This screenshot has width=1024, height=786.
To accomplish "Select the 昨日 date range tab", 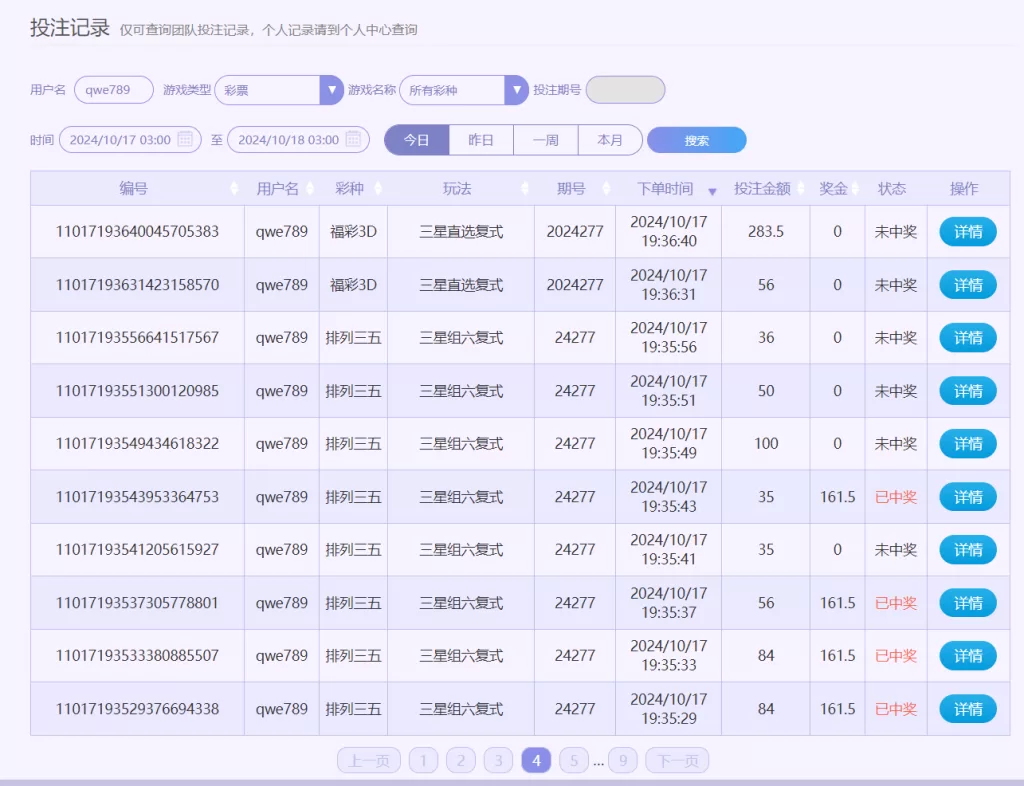I will click(x=481, y=140).
